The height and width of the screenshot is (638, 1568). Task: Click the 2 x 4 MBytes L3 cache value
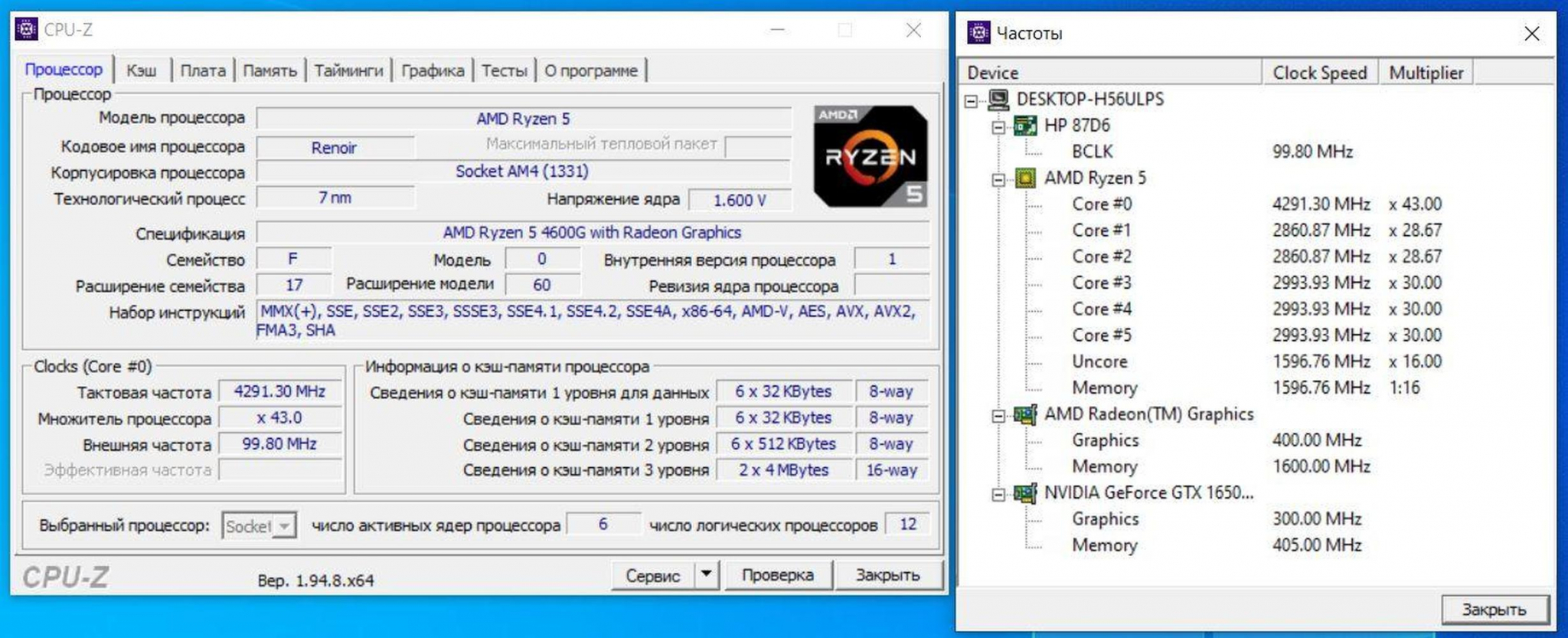[x=784, y=470]
